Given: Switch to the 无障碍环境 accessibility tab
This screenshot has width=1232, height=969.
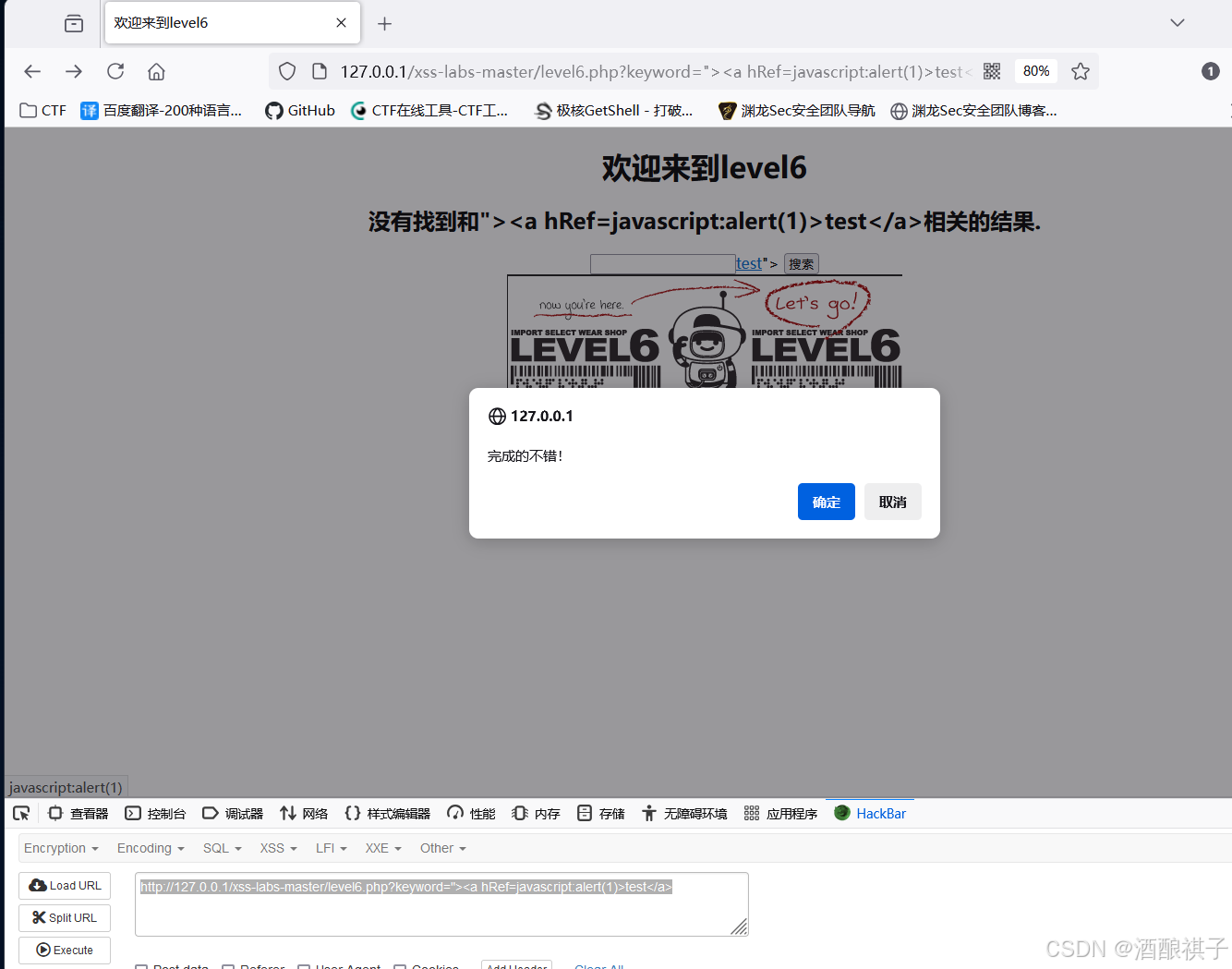Looking at the screenshot, I should pos(684,813).
